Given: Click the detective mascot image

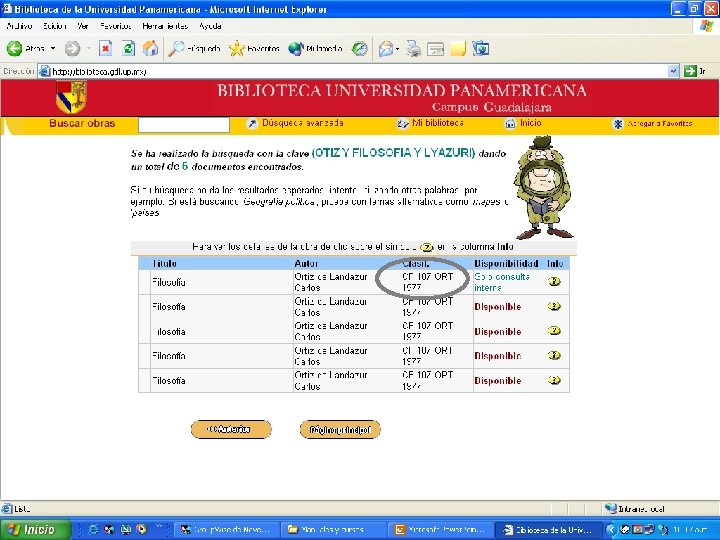Looking at the screenshot, I should [543, 187].
